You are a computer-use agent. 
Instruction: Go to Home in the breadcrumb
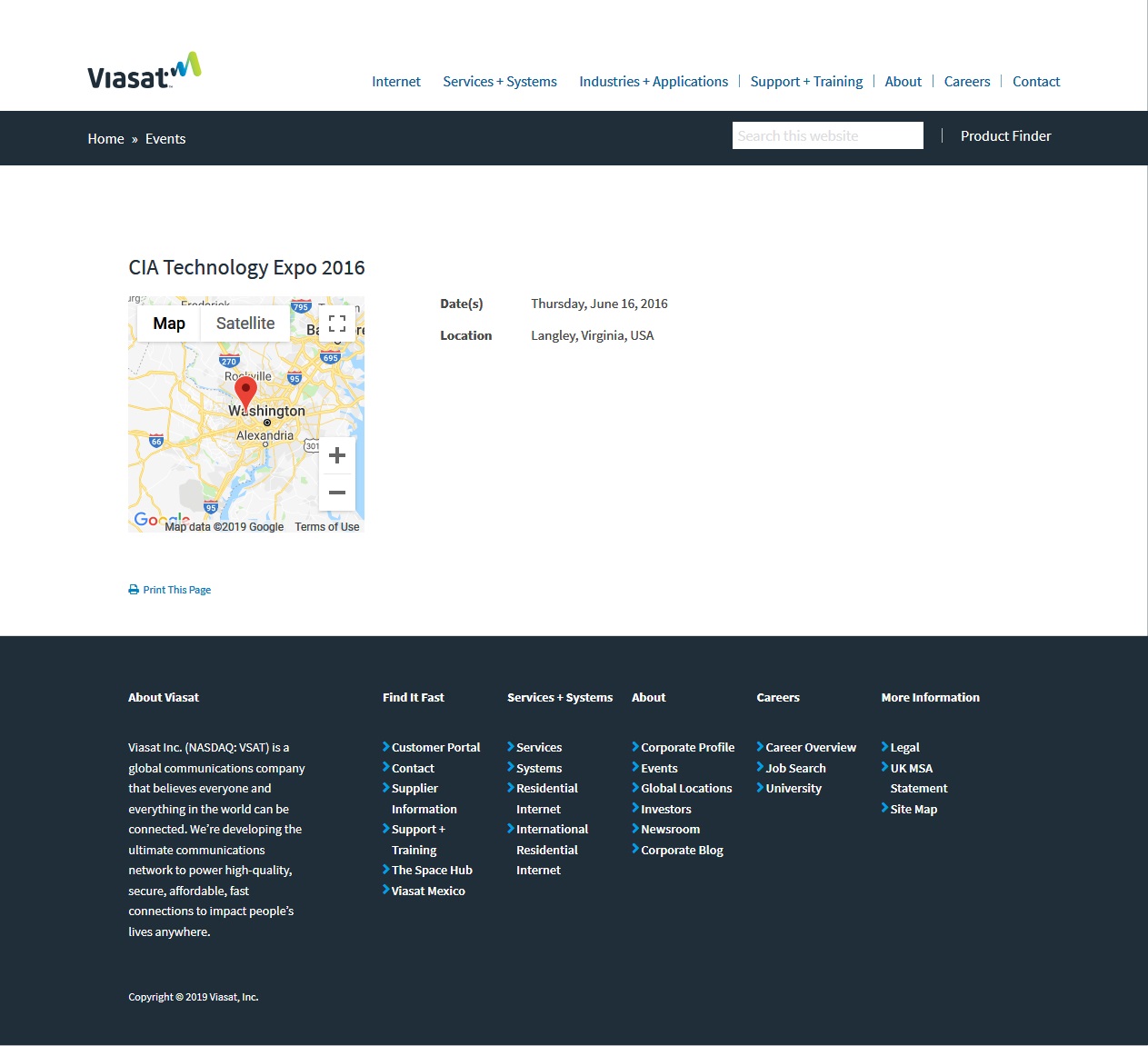(x=105, y=139)
